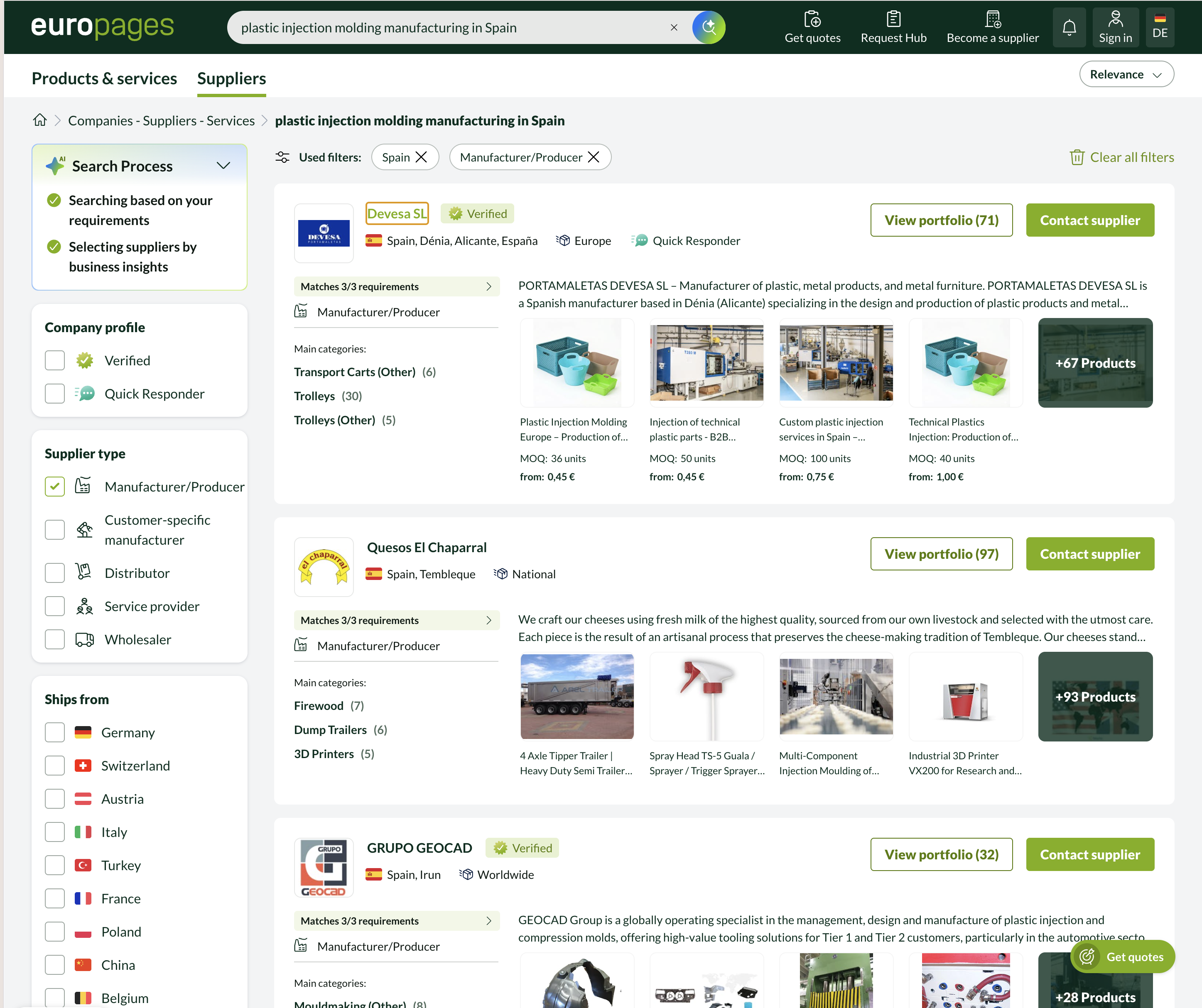Open the Spray Head TS-5 Guala thumbnail
This screenshot has width=1202, height=1008.
pos(706,697)
